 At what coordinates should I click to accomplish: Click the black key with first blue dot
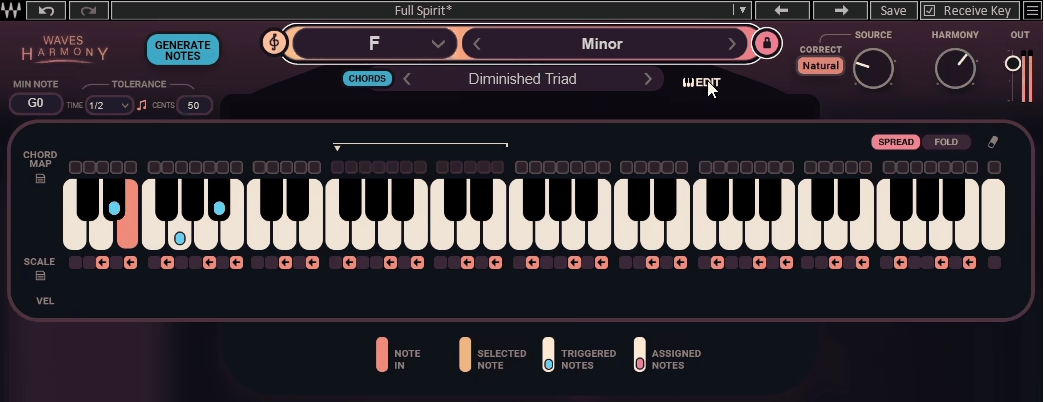coord(114,200)
